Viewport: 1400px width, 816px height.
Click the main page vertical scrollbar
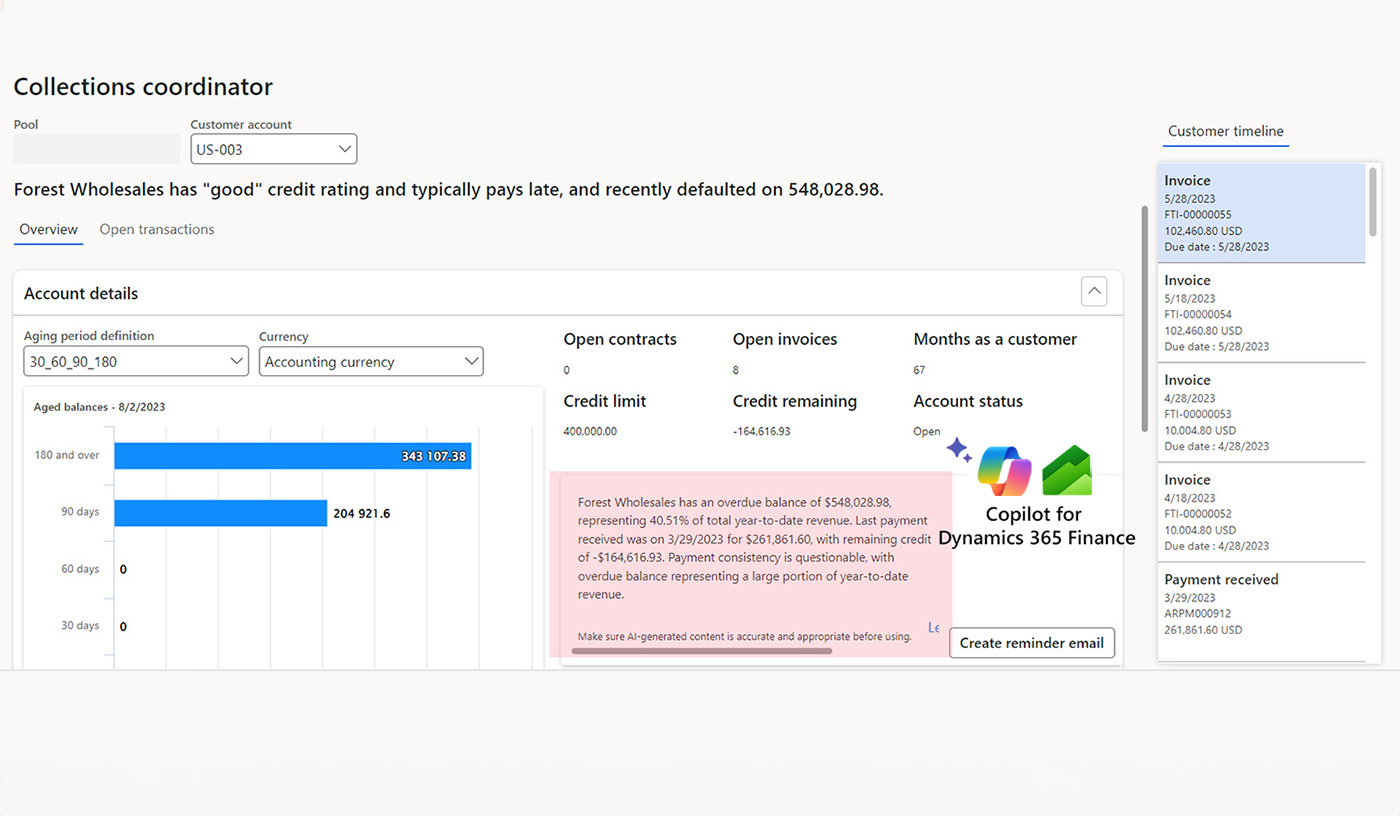pos(1144,318)
